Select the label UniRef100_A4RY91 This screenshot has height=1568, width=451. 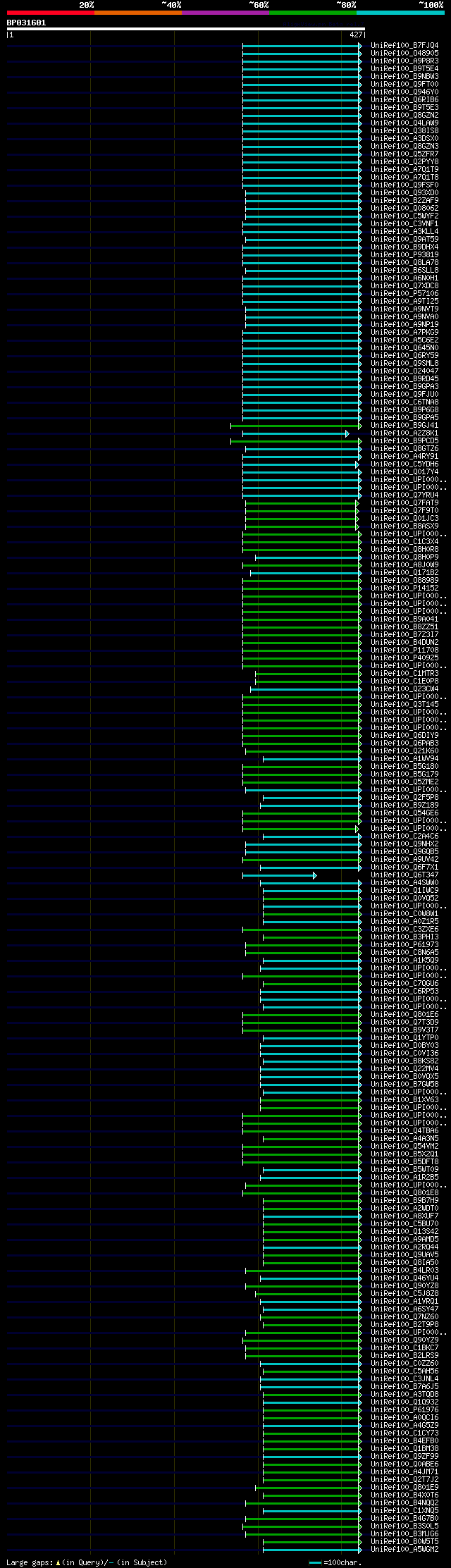404,456
